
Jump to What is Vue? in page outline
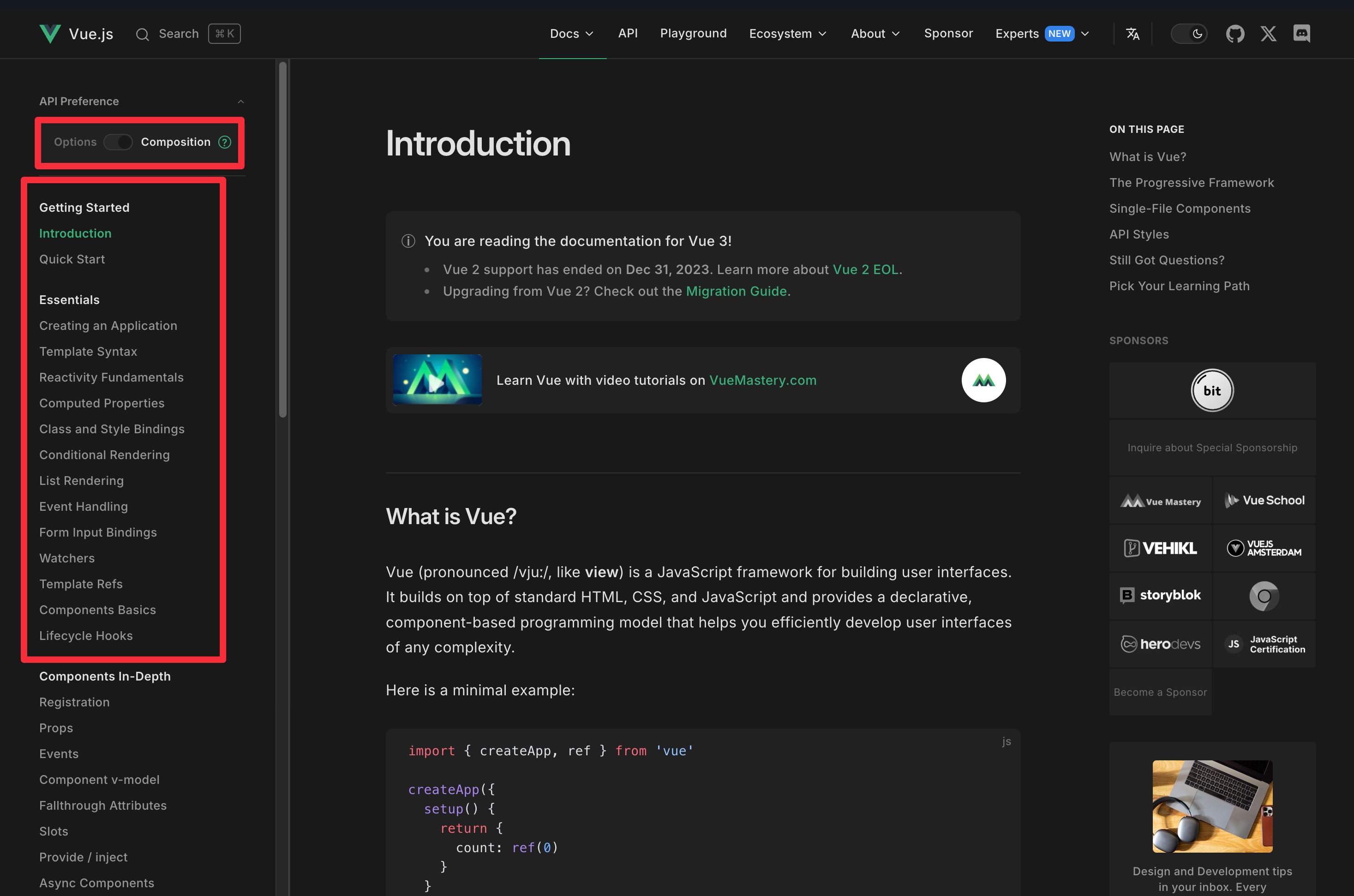click(x=1147, y=156)
